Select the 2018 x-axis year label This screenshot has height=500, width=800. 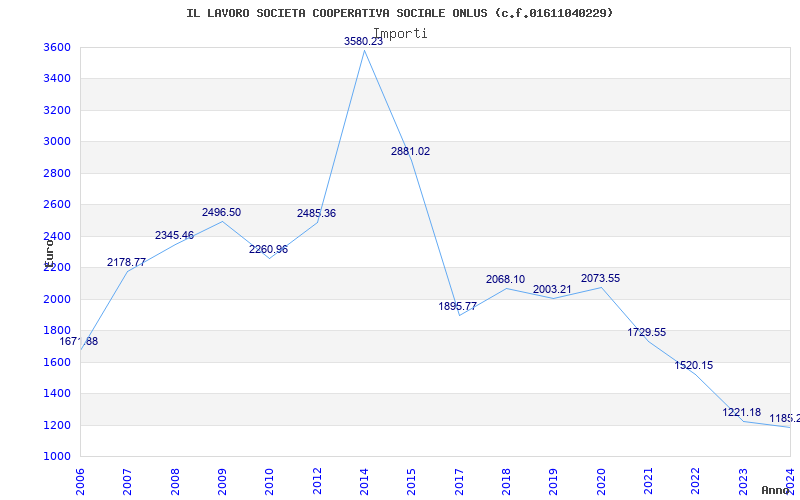click(506, 481)
